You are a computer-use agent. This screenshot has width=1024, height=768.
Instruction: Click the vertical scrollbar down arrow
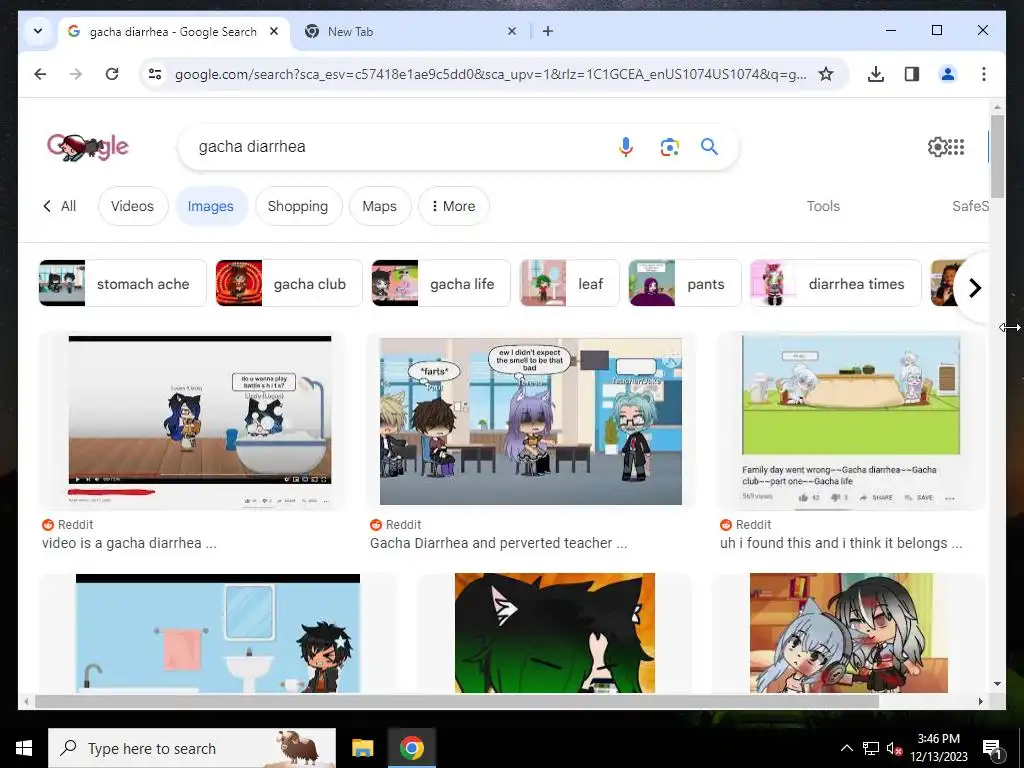point(997,684)
